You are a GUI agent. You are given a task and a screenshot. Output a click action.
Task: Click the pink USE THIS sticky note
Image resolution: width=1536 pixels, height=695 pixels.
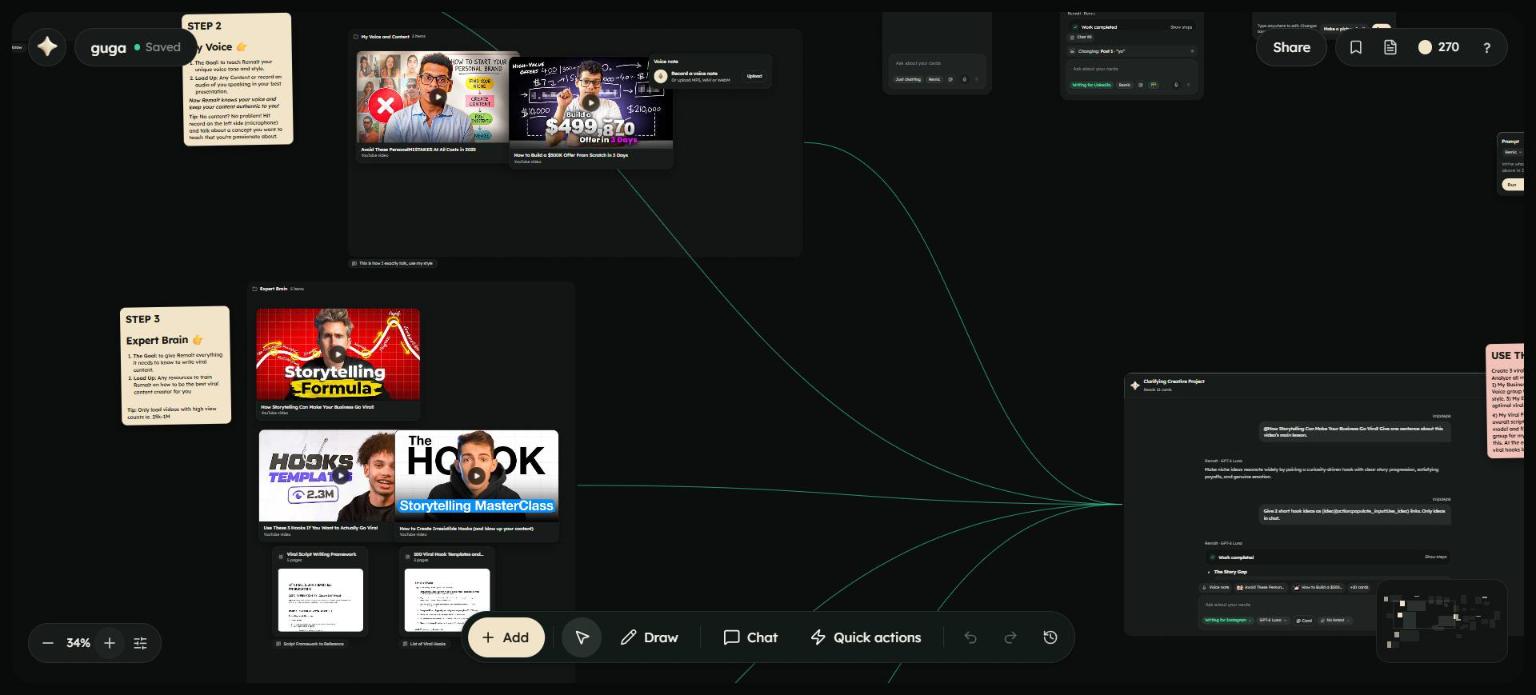pos(1505,400)
